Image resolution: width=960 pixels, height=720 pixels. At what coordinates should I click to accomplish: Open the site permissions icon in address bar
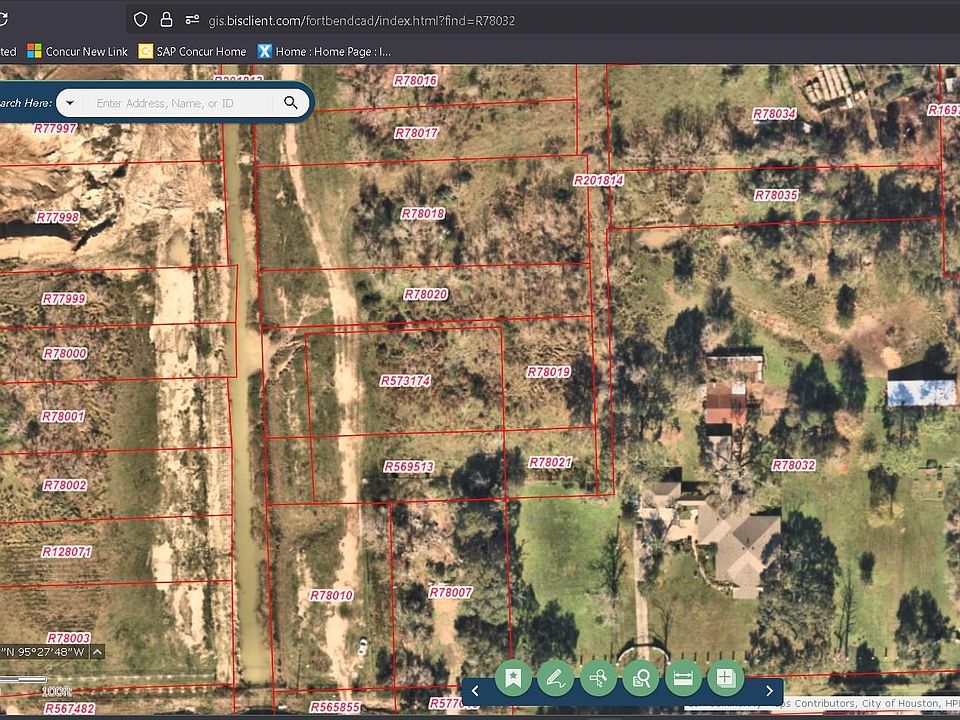191,20
